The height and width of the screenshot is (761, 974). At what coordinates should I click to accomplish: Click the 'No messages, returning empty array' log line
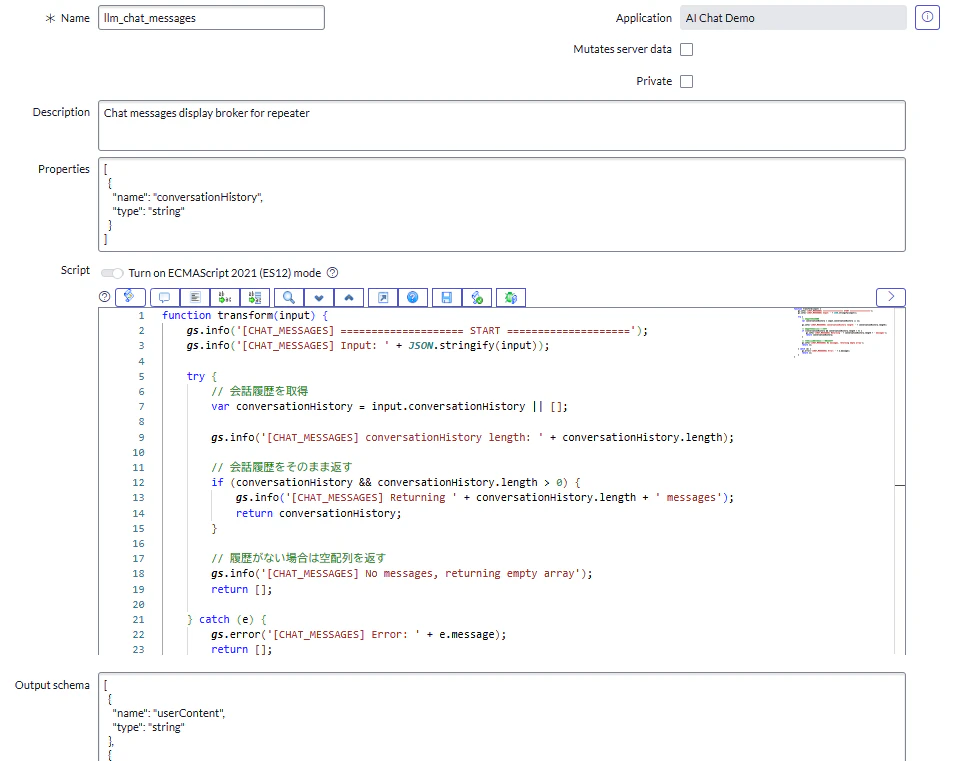[401, 573]
